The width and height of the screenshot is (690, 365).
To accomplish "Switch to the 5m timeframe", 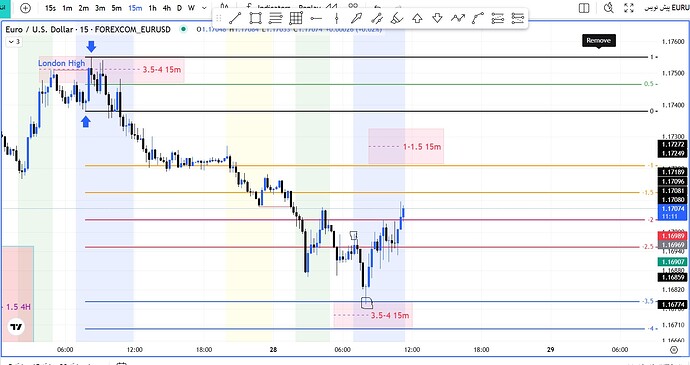I will point(117,8).
